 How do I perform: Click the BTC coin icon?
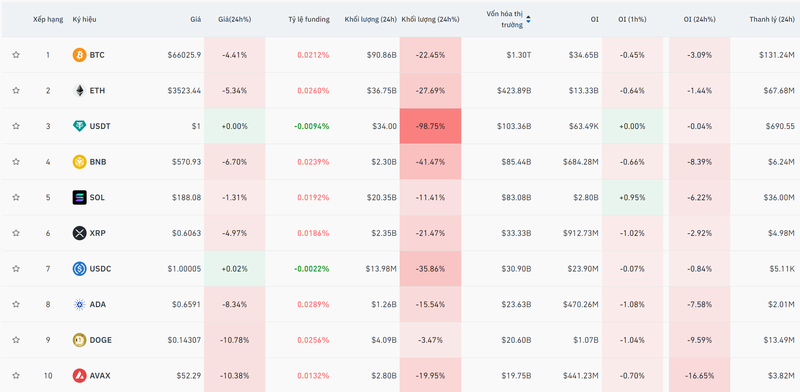tap(79, 55)
